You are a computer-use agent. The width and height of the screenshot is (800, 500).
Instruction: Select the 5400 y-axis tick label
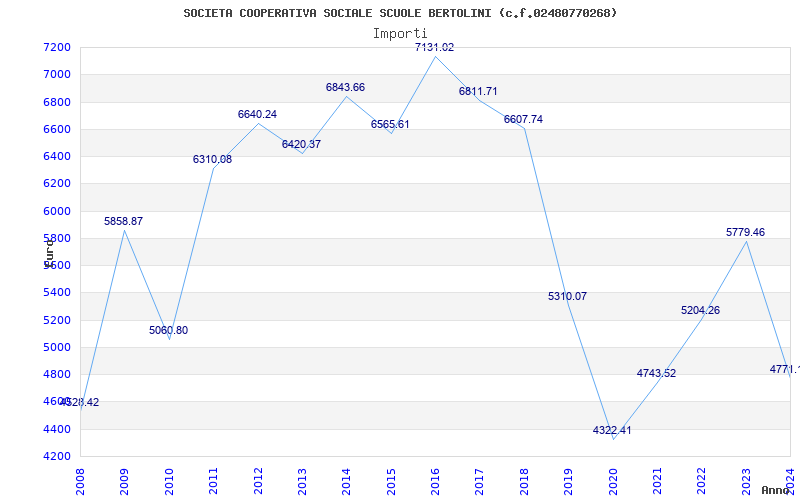[x=57, y=293]
